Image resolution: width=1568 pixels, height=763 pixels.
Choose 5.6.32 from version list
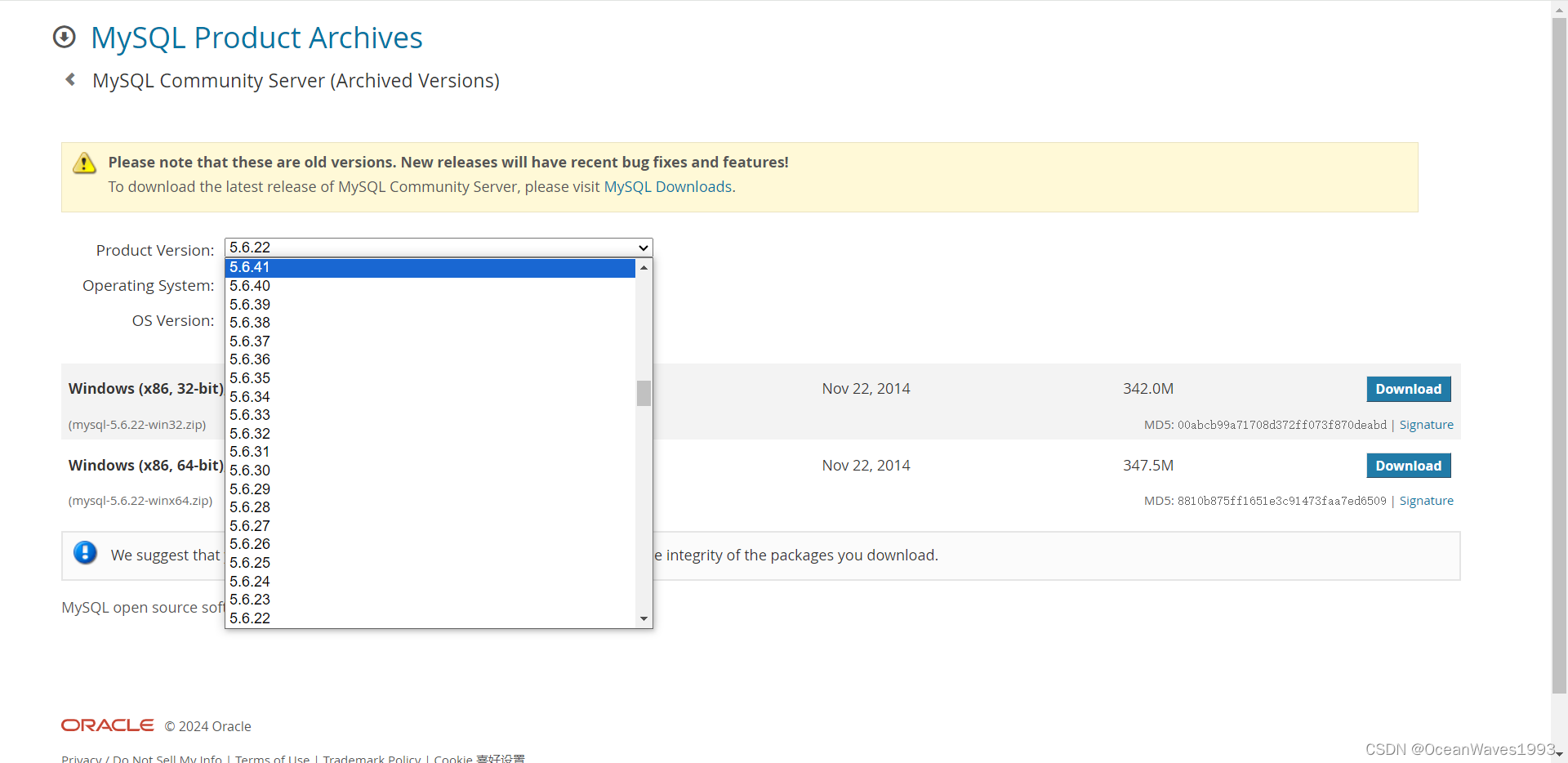tap(430, 434)
